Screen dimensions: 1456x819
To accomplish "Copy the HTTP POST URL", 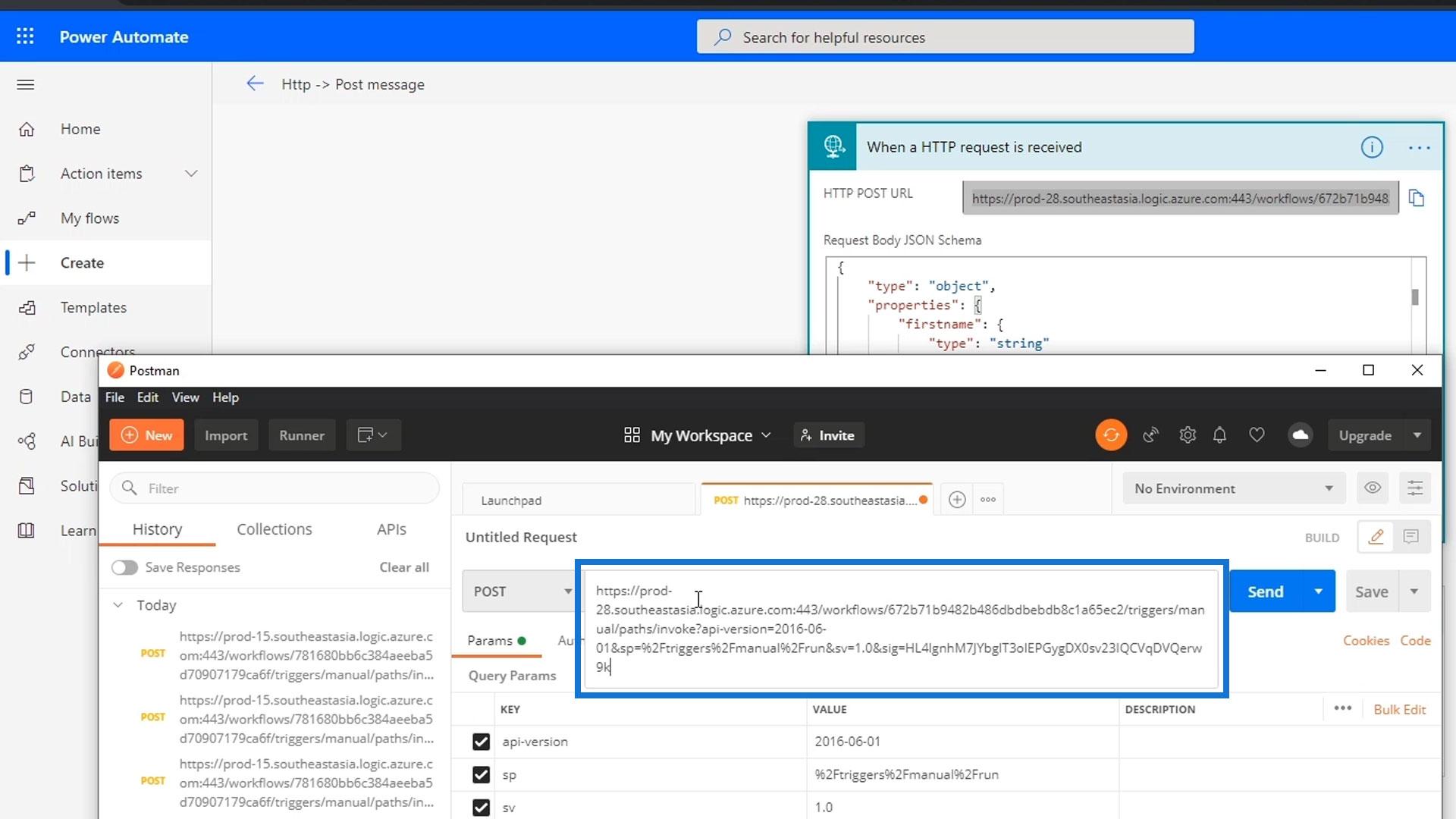I will click(1416, 198).
